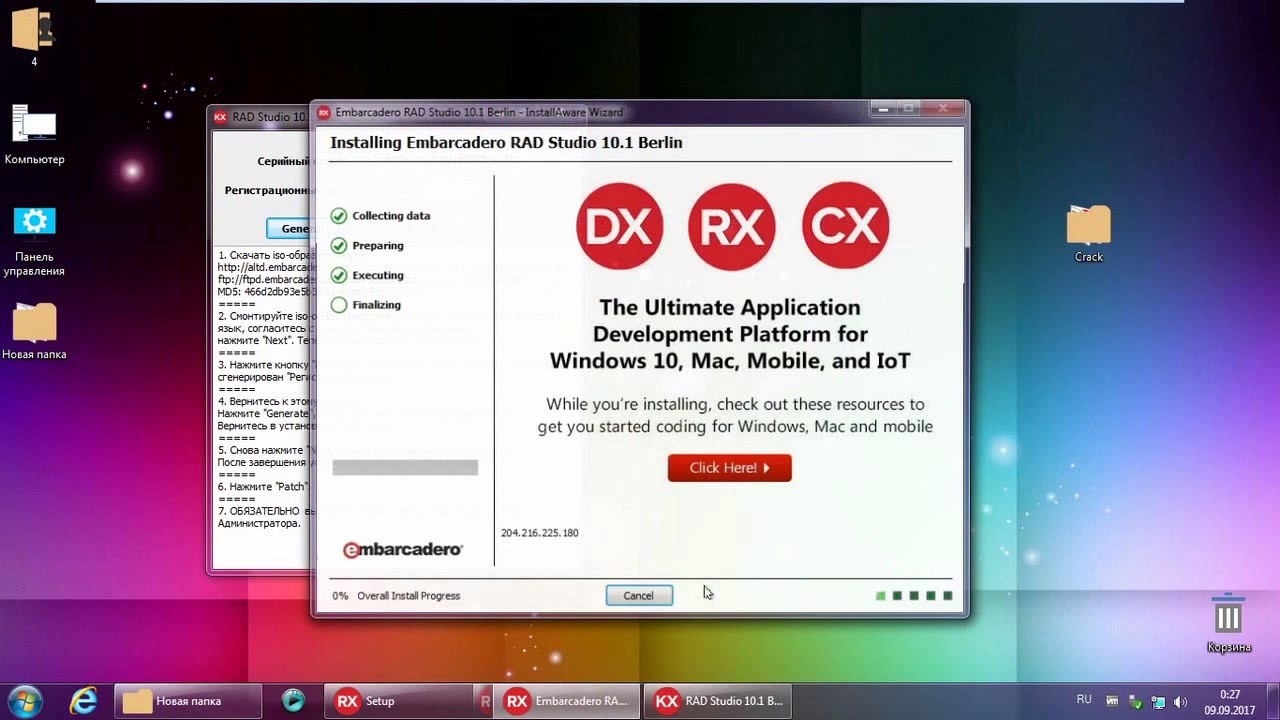1280x720 pixels.
Task: Click step 6 Нажмите "Patch" text in keygen
Action: click(x=263, y=487)
